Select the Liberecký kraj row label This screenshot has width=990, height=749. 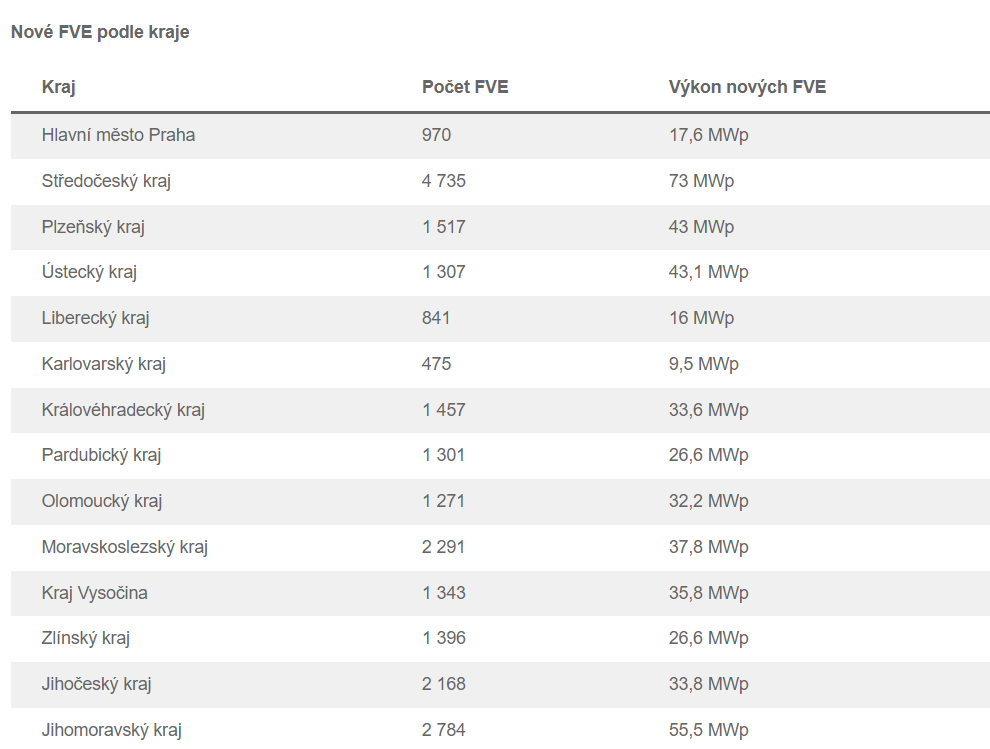pos(95,318)
